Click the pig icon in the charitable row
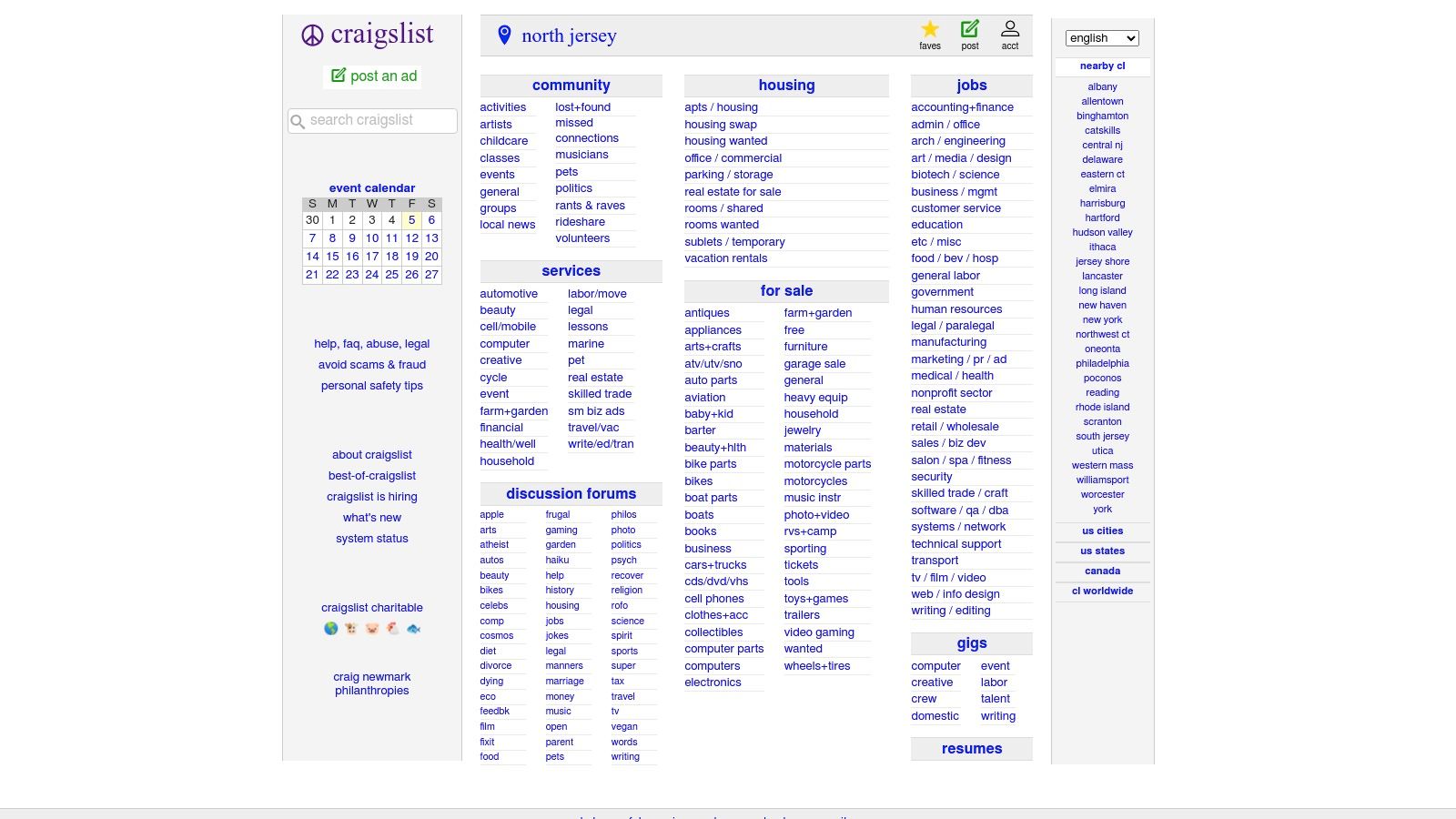The width and height of the screenshot is (1456, 819). coord(371,628)
